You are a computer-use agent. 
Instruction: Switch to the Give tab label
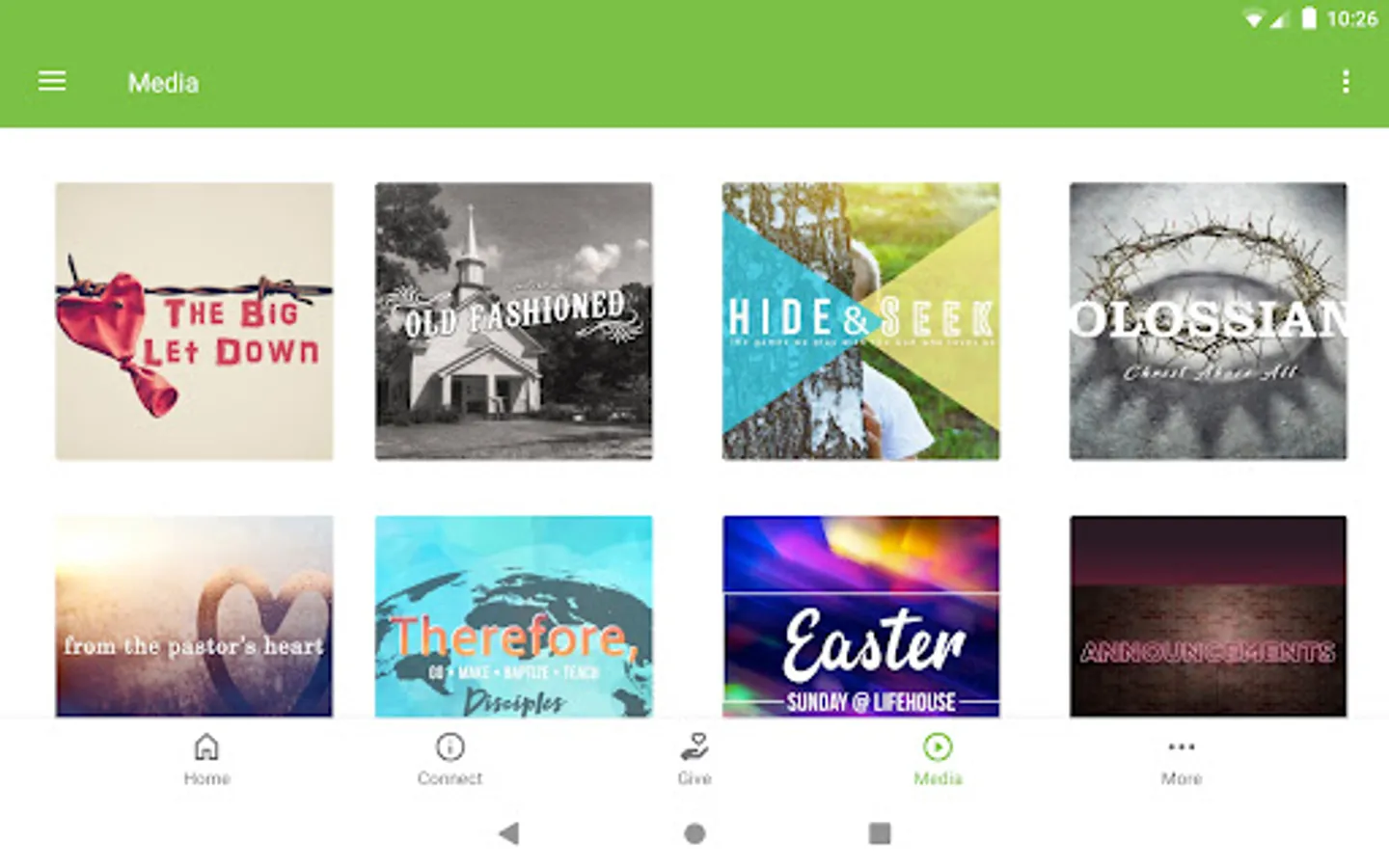694,778
